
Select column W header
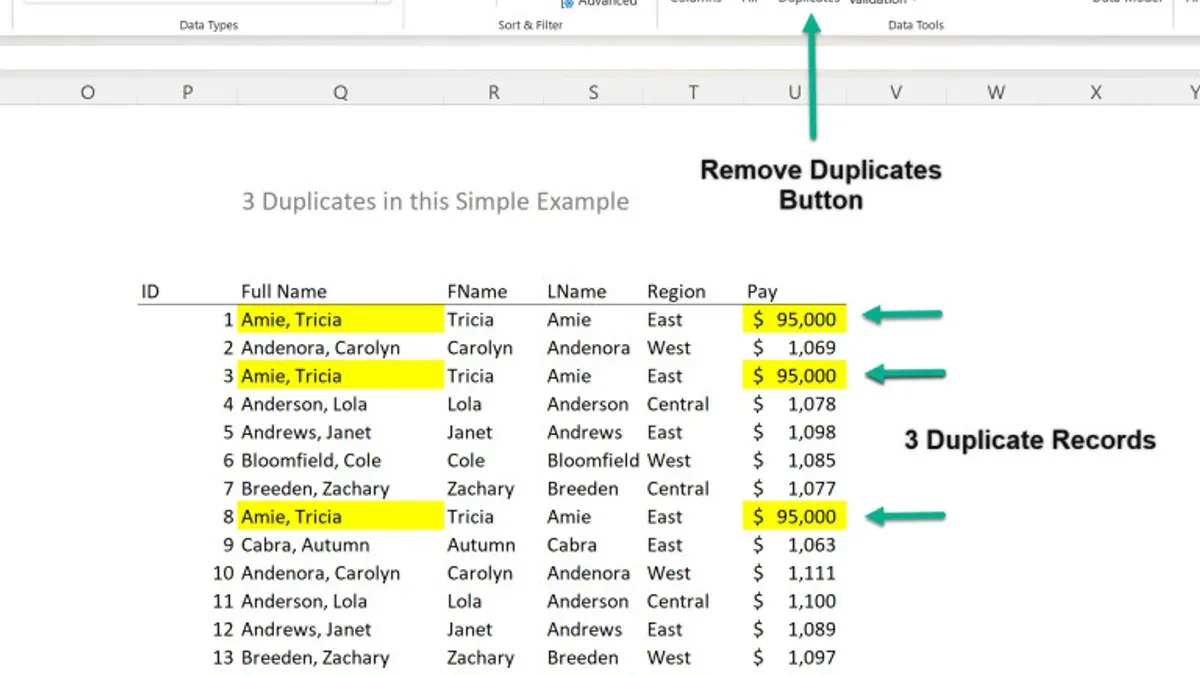[x=996, y=92]
